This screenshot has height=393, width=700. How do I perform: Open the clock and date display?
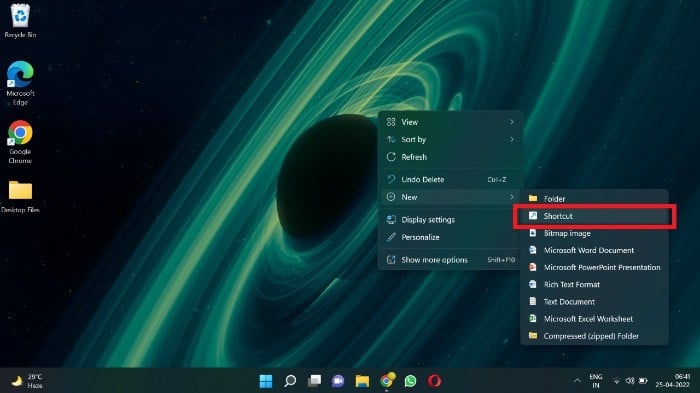tap(673, 381)
